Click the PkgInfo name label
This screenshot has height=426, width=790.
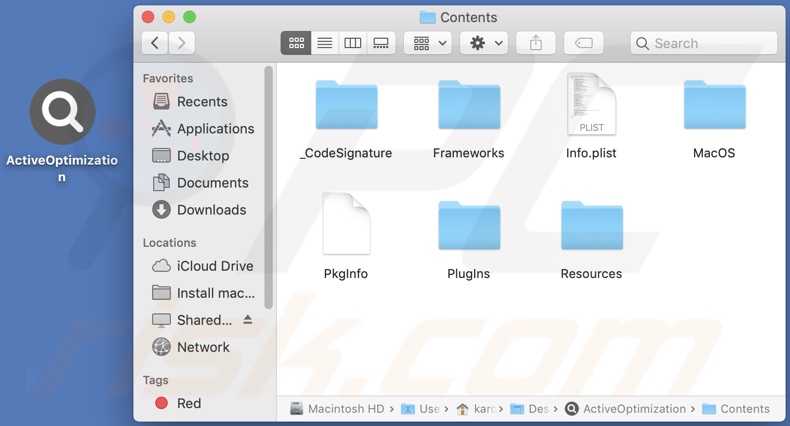[346, 274]
